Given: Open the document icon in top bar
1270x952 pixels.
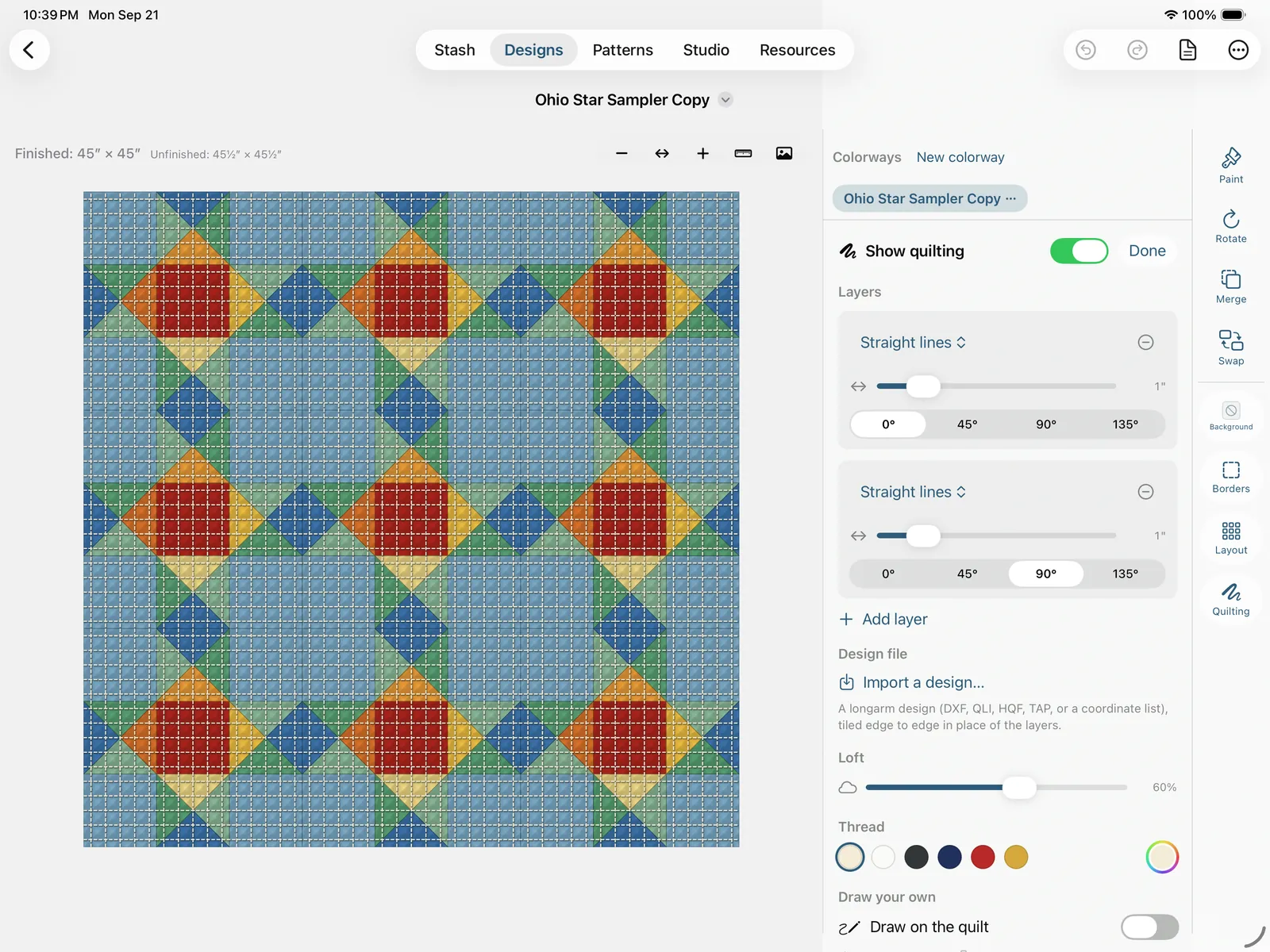Looking at the screenshot, I should click(1187, 50).
